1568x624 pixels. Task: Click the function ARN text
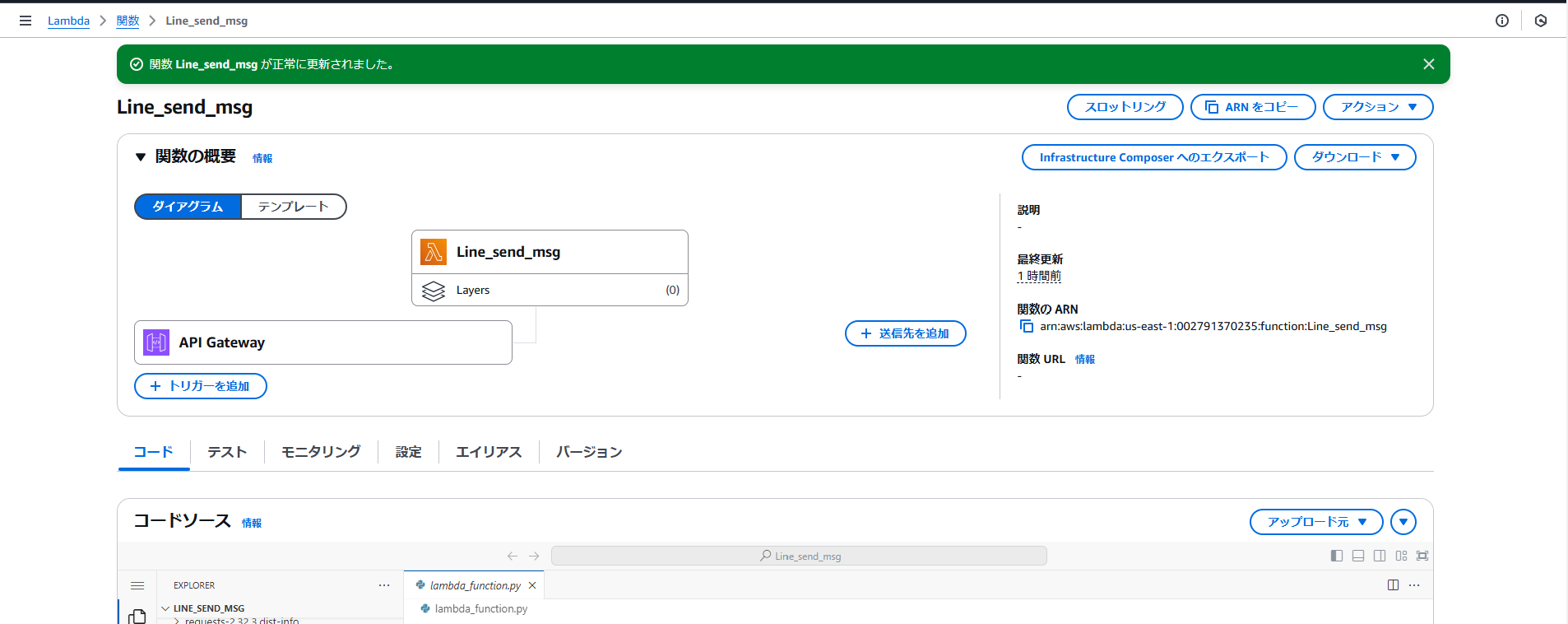pyautogui.click(x=1213, y=326)
